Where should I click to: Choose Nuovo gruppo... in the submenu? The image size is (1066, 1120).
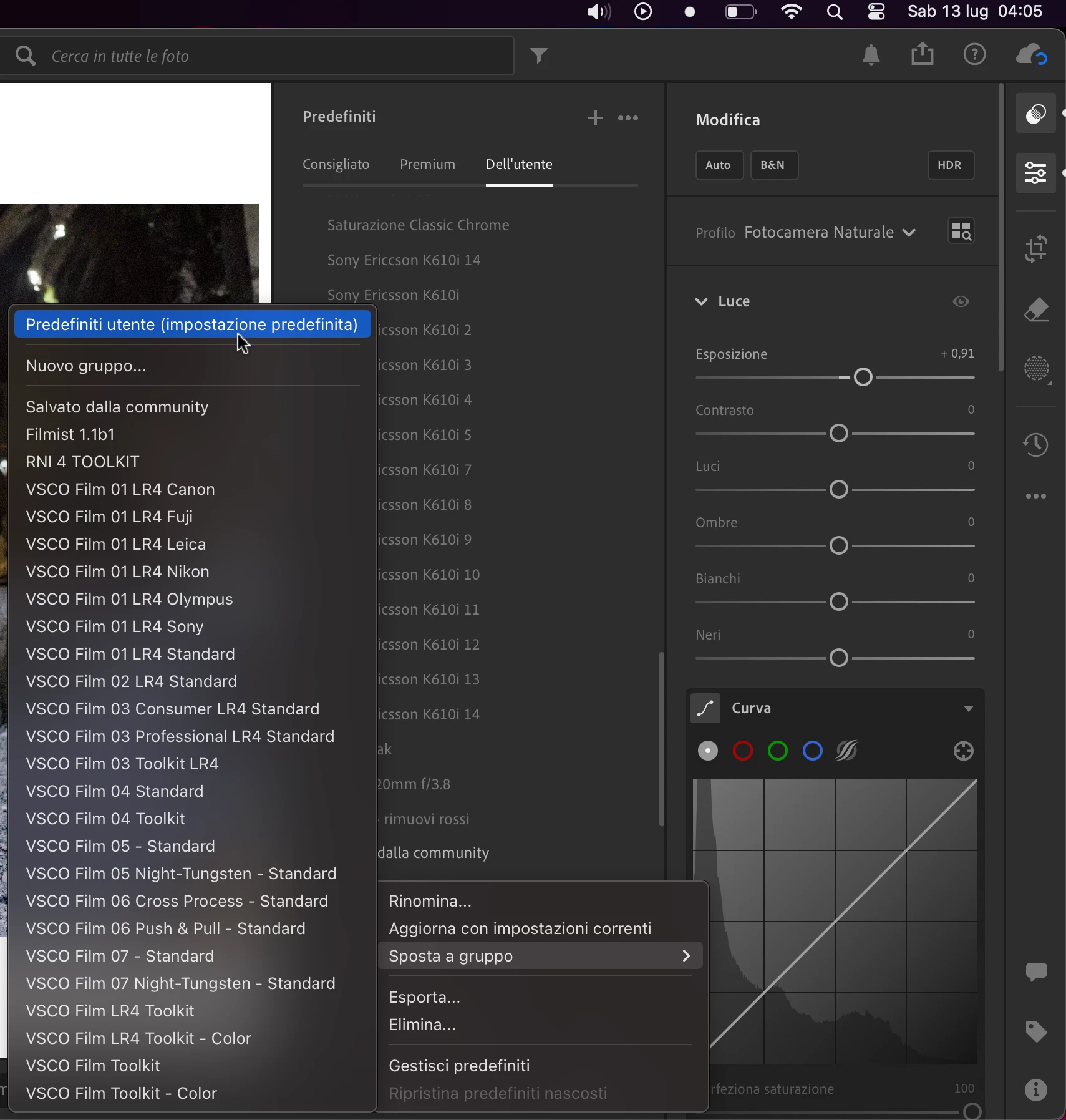pyautogui.click(x=193, y=366)
